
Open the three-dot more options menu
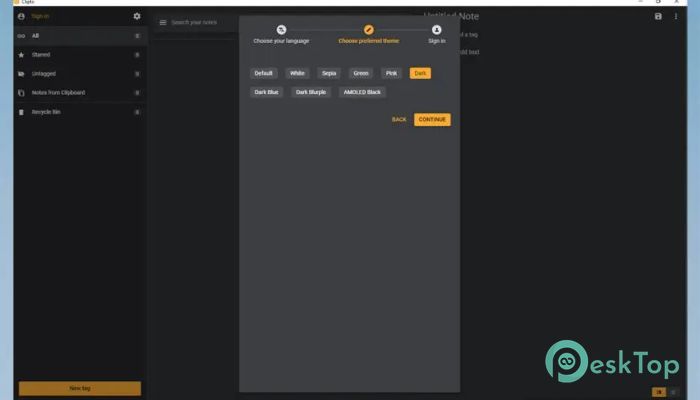click(676, 17)
